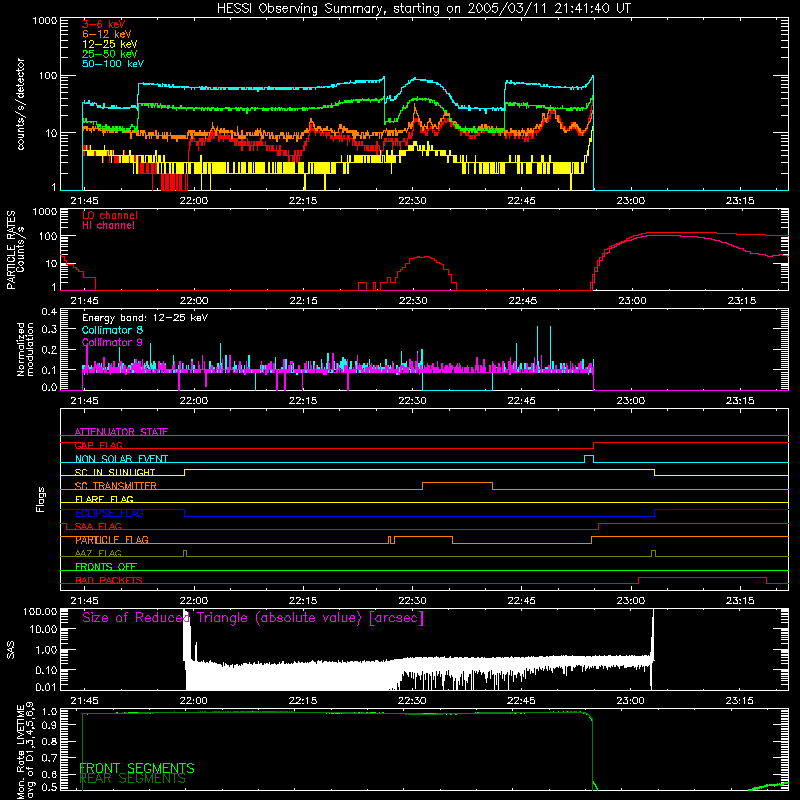
Task: Click the "100.00" tick on the SAS axis
Action: click(40, 611)
